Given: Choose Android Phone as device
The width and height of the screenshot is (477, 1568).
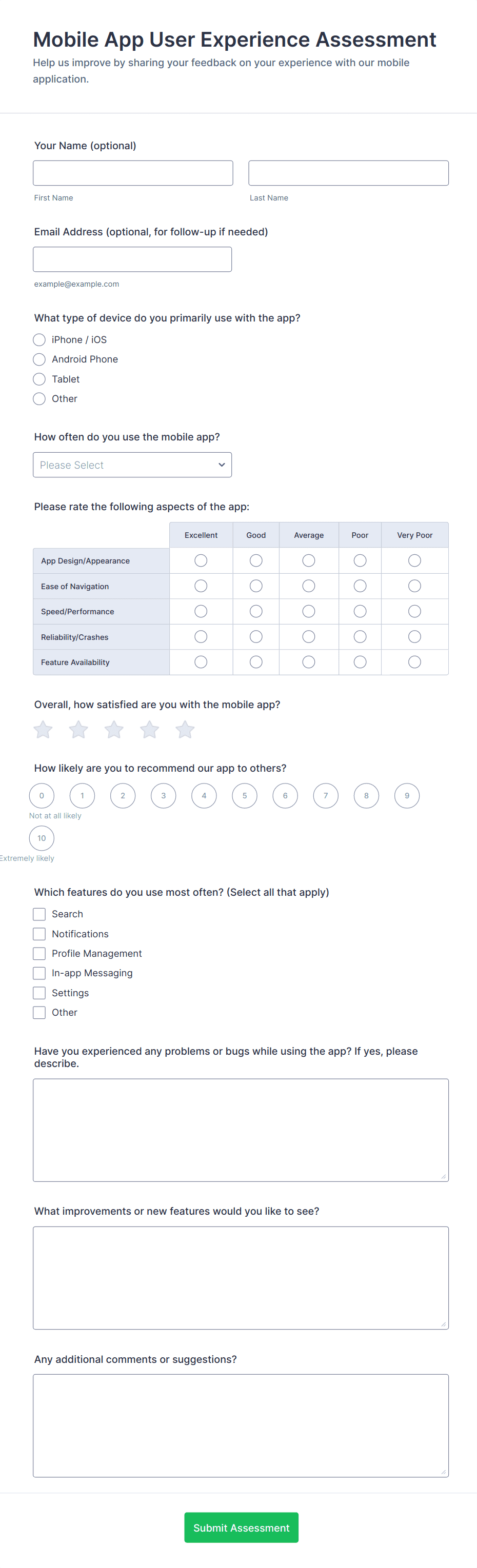Looking at the screenshot, I should pos(39,359).
